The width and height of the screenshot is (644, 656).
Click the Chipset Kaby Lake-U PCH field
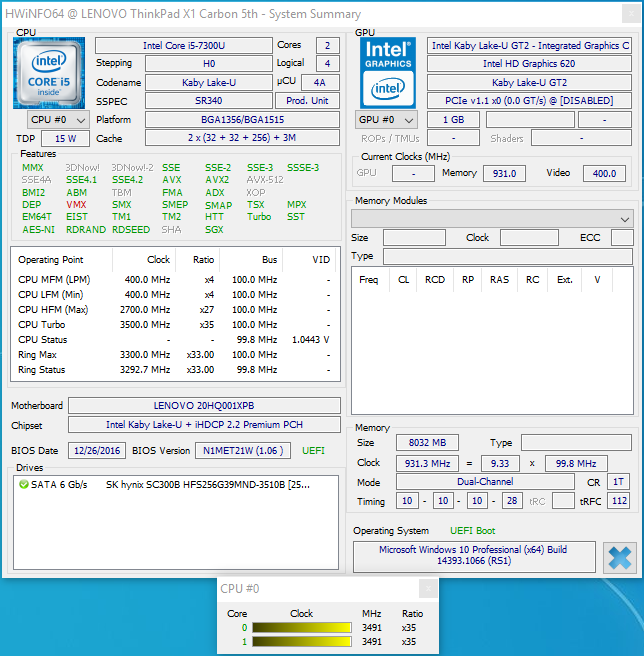tap(204, 425)
